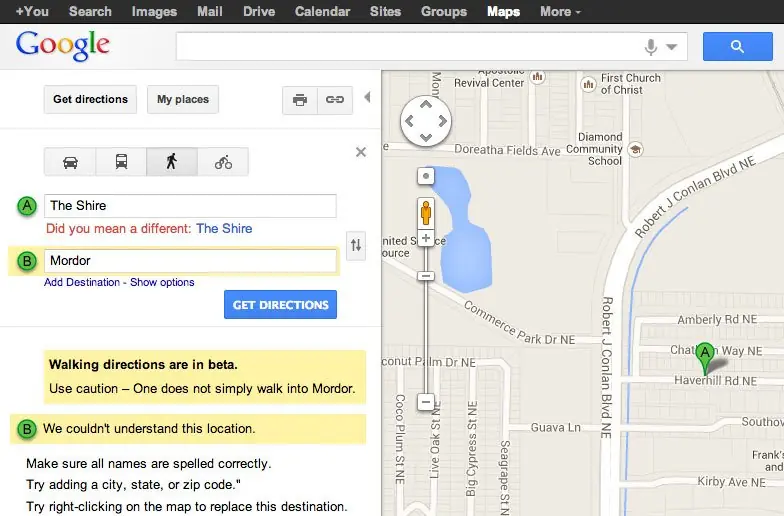Click 'Amberly Rd NE' street label

[717, 320]
